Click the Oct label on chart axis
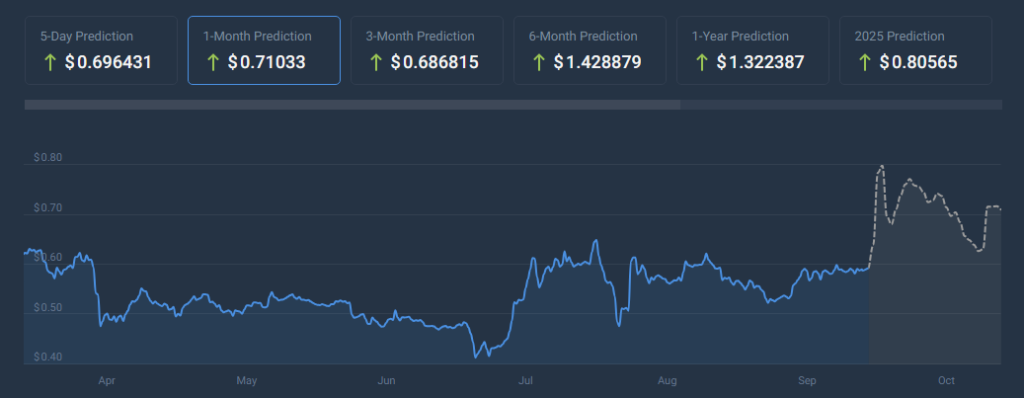Viewport: 1024px width, 398px height. tap(946, 380)
